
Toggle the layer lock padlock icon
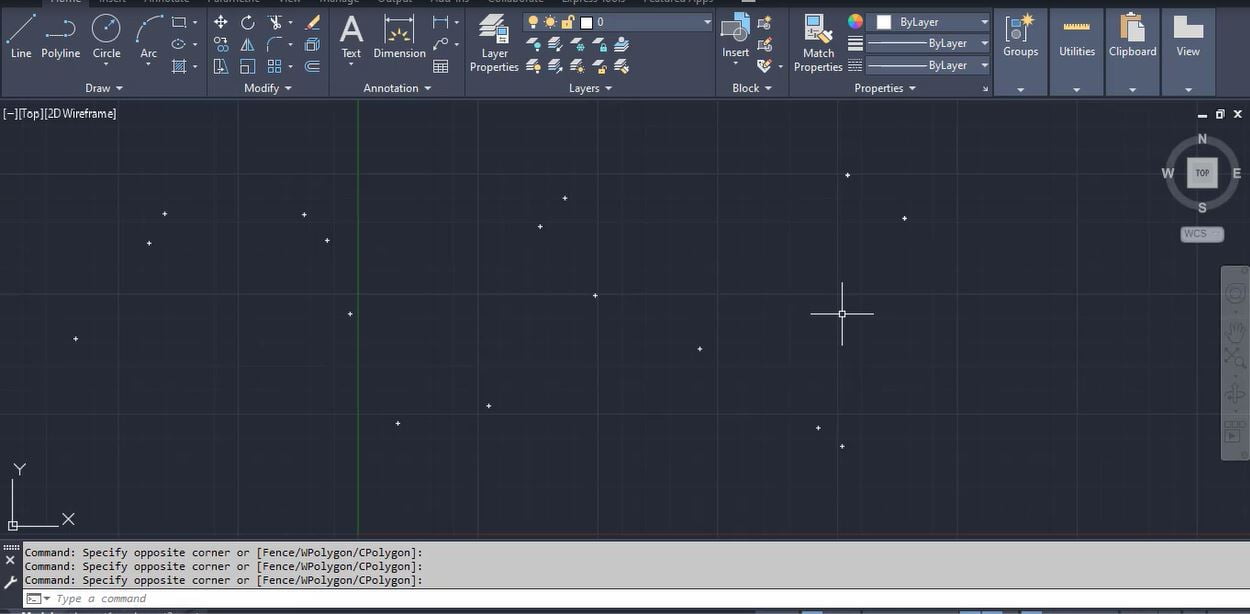tap(568, 22)
